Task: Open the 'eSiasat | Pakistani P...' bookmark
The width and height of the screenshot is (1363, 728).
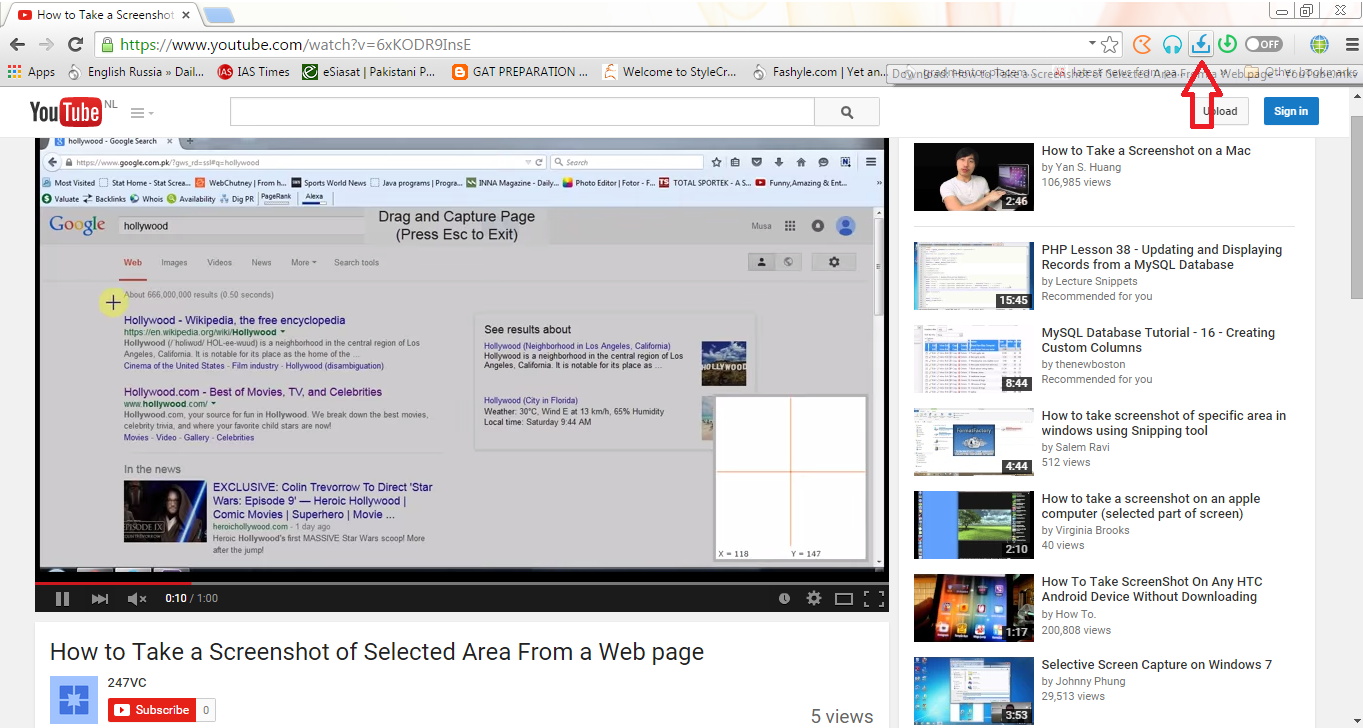Action: [370, 72]
